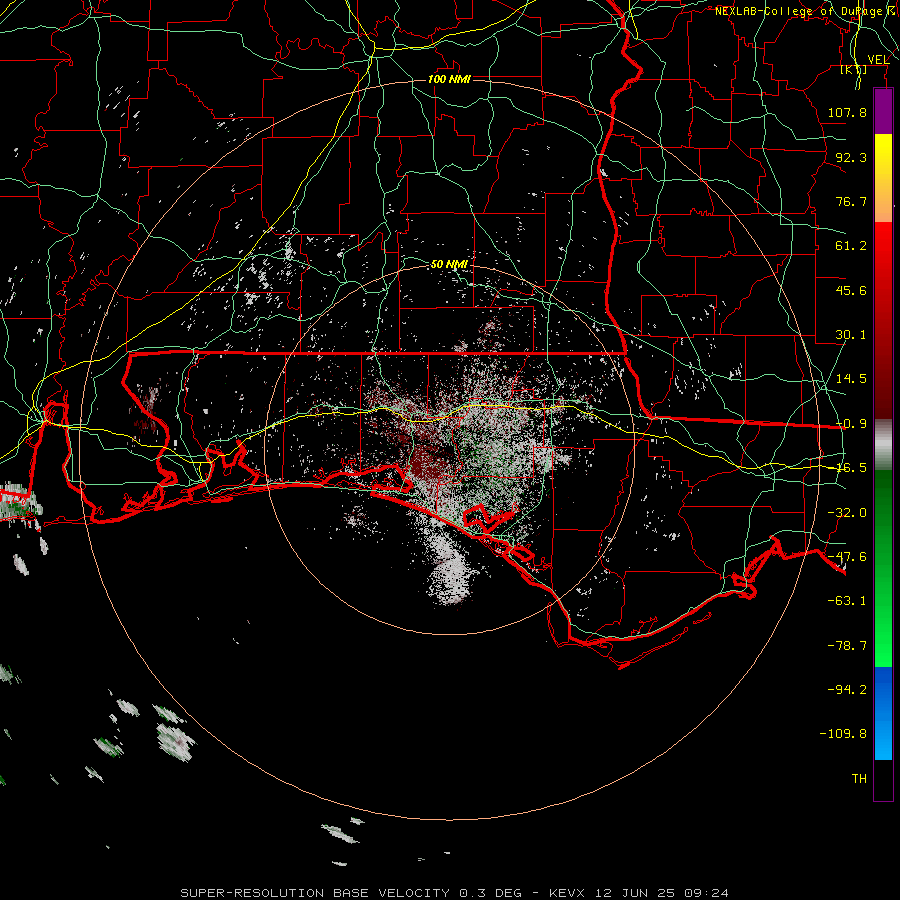Click the -78.7 velocity scale value

pyautogui.click(x=847, y=646)
